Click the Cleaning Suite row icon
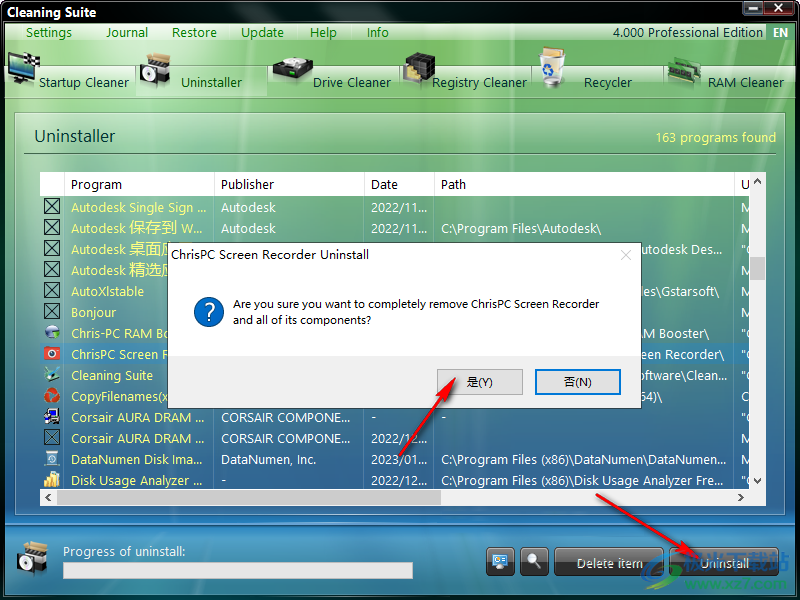Image resolution: width=800 pixels, height=600 pixels. point(52,374)
